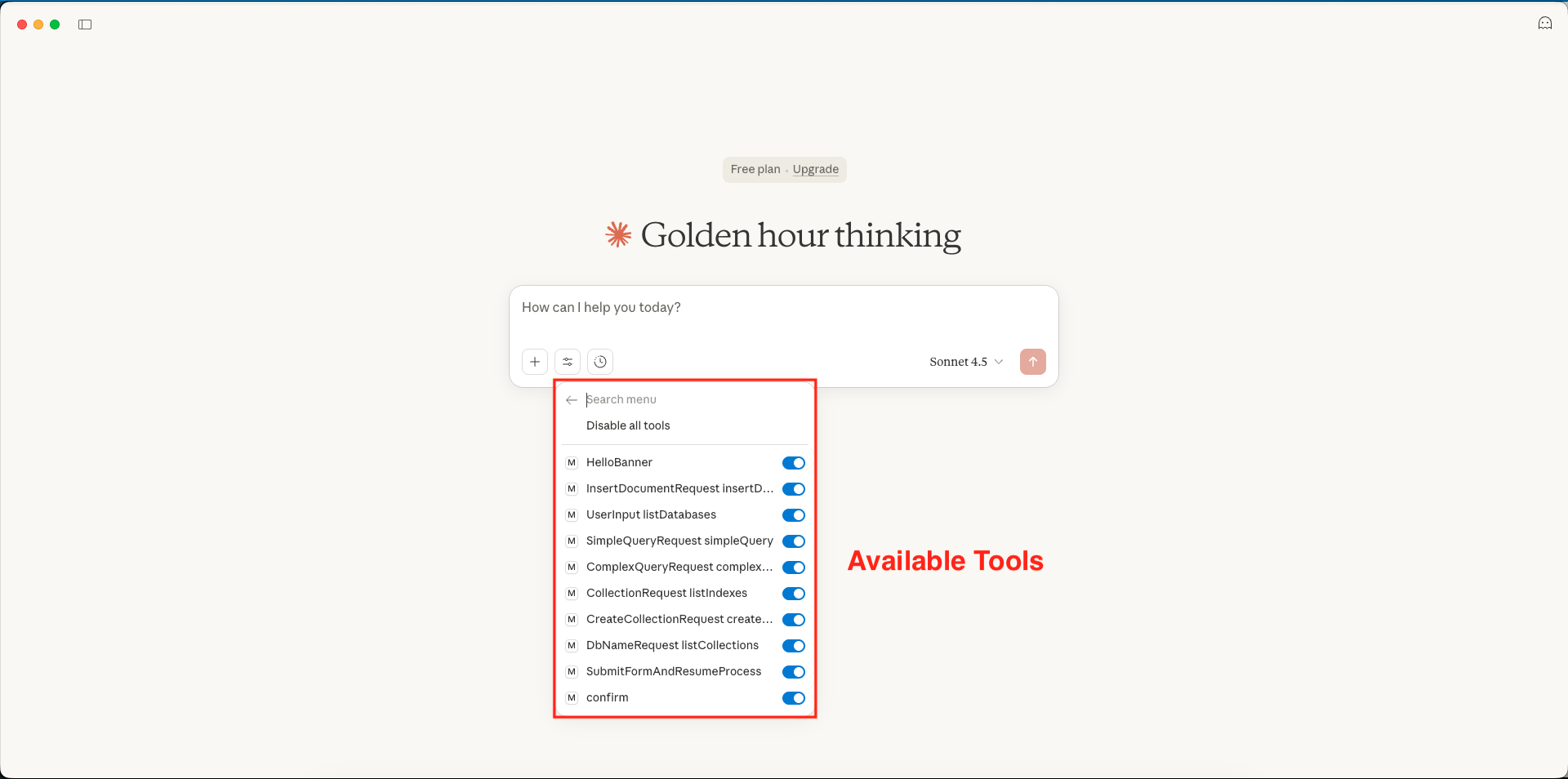
Task: Select SimpleQueryRequest simpleQuery menu entry
Action: (x=679, y=541)
